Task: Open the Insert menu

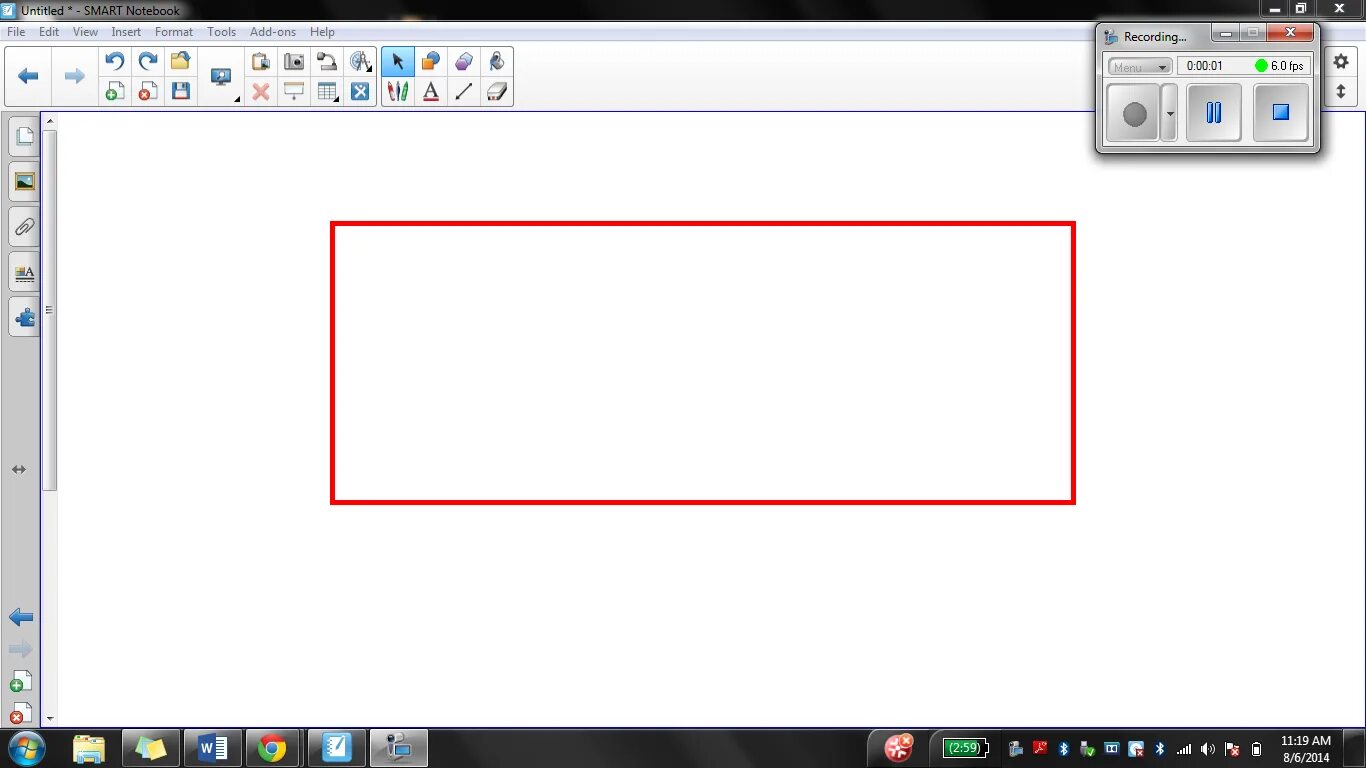Action: [x=126, y=32]
